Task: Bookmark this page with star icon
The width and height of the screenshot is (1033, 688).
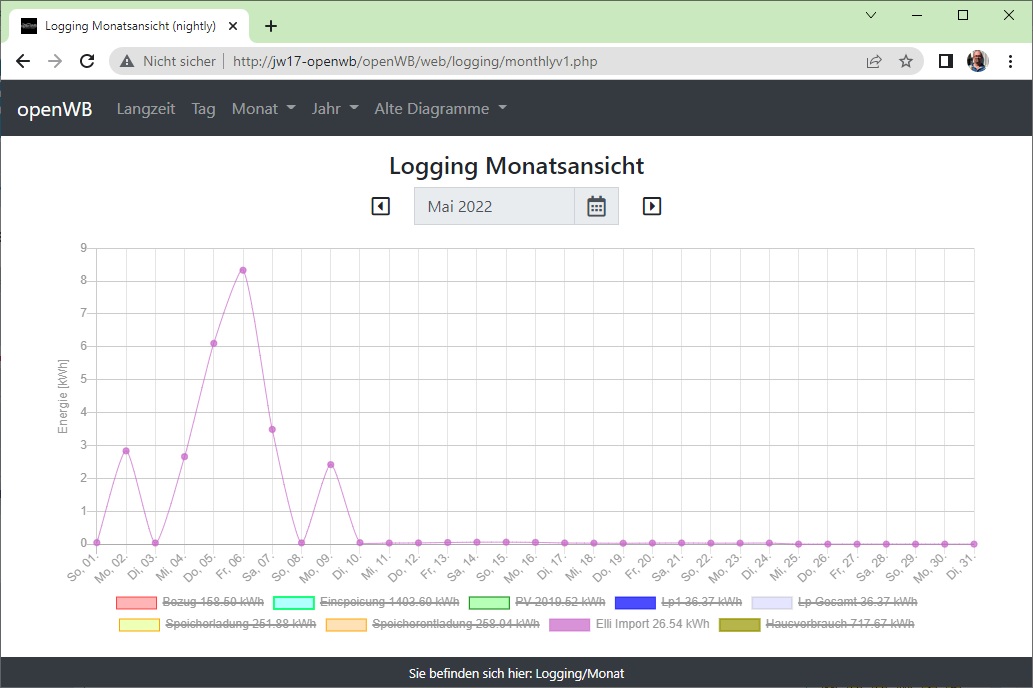Action: pyautogui.click(x=906, y=61)
